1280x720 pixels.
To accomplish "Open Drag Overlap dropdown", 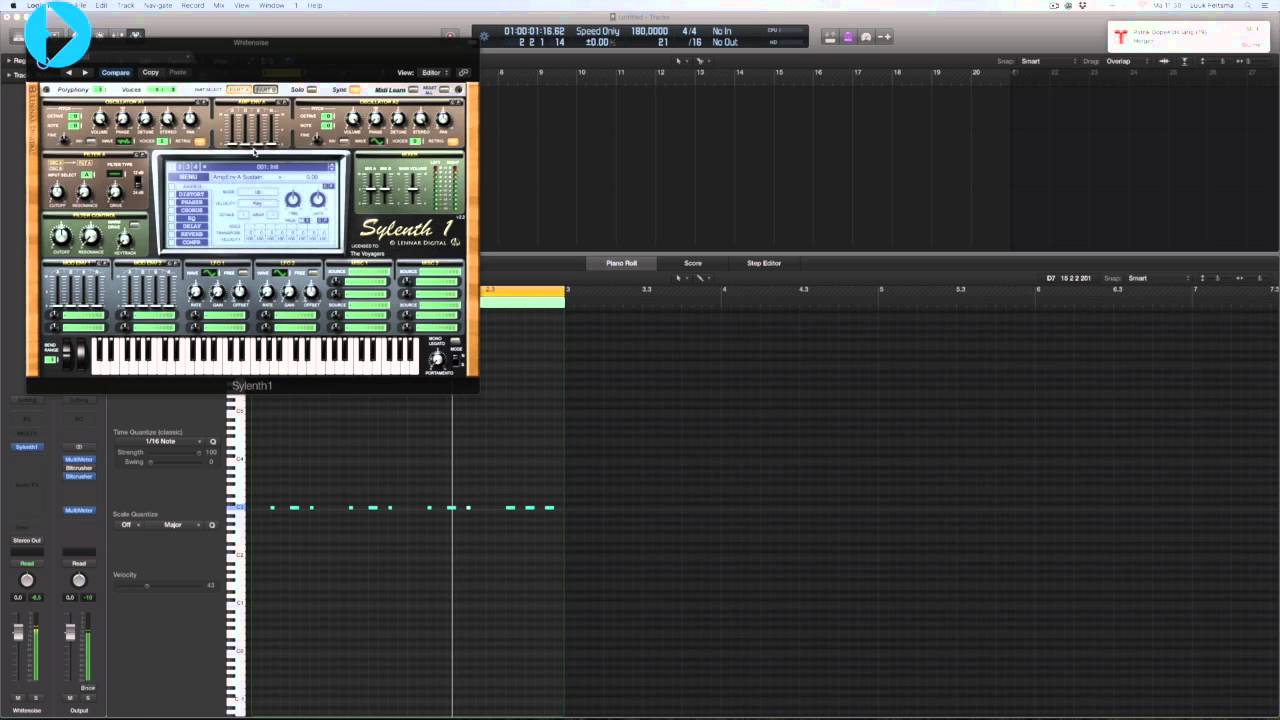I will pos(1126,61).
